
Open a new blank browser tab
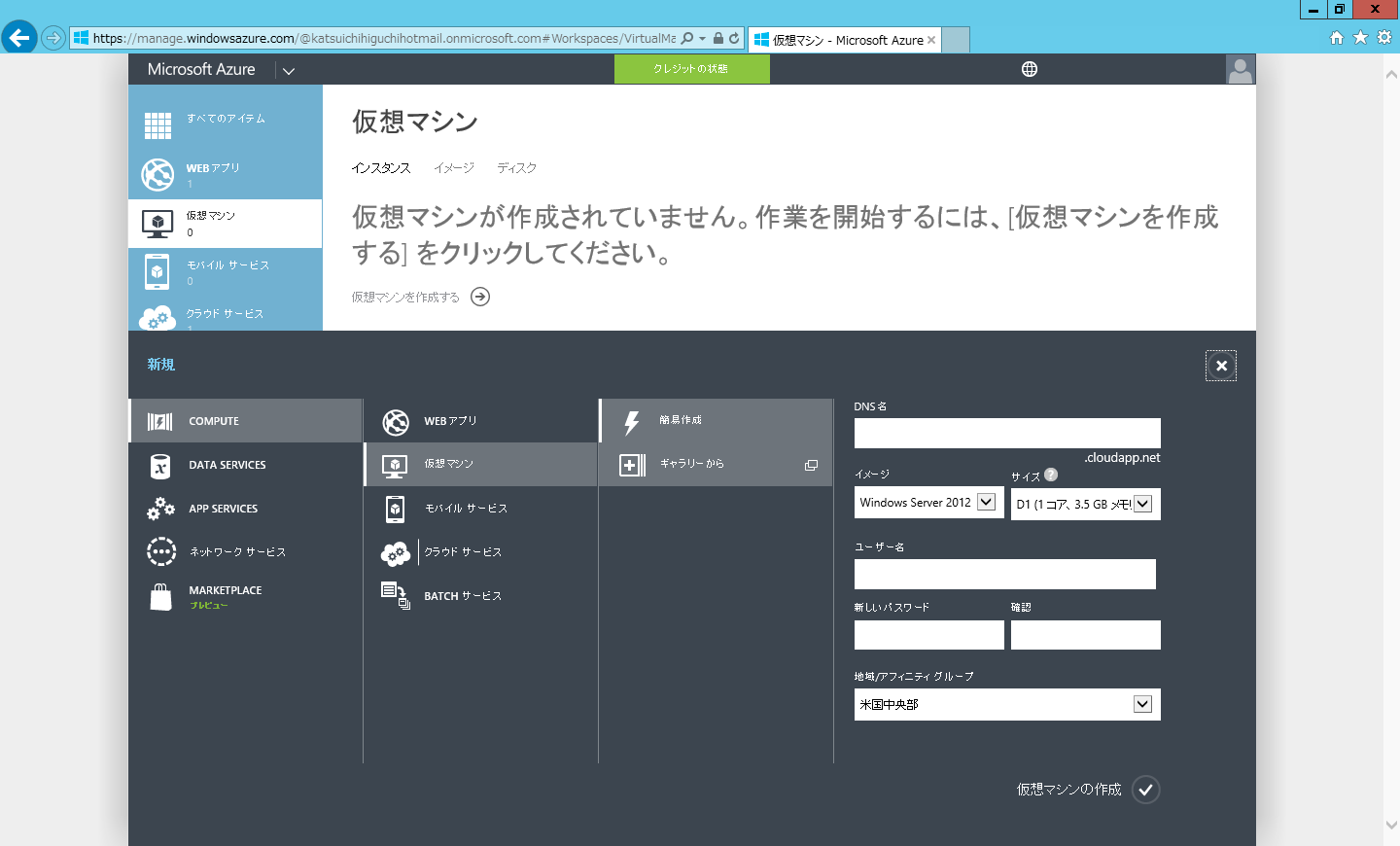957,40
